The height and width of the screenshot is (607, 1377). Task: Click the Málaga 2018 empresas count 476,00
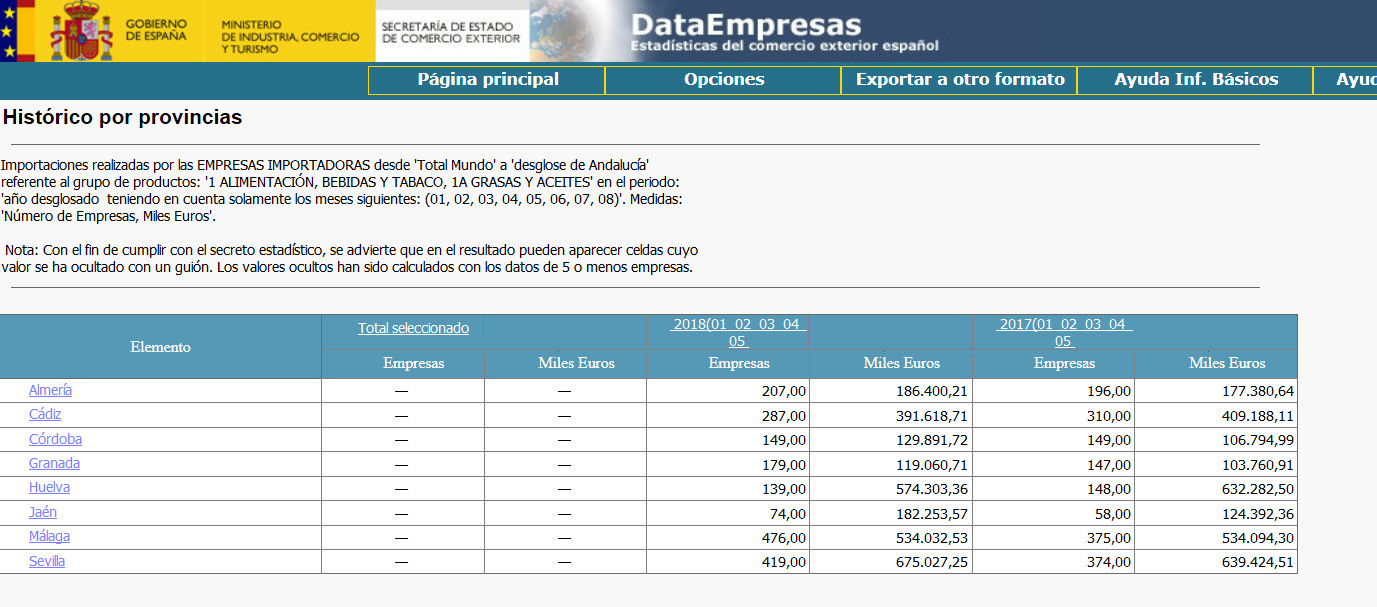[x=784, y=538]
